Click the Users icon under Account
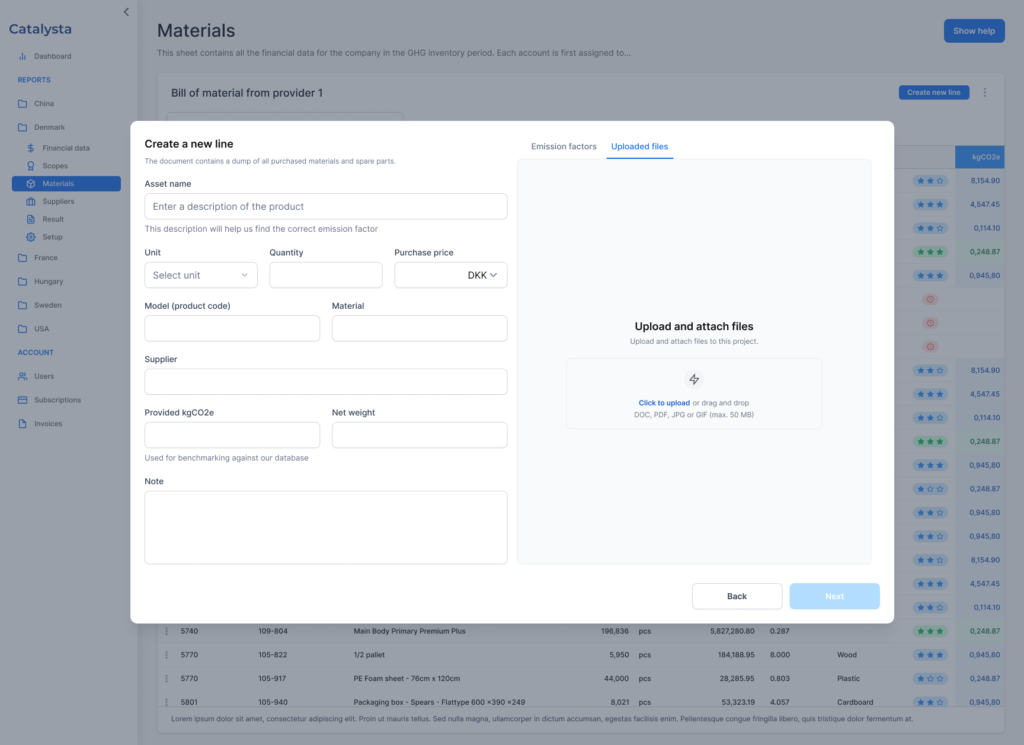Image resolution: width=1024 pixels, height=745 pixels. [x=23, y=376]
